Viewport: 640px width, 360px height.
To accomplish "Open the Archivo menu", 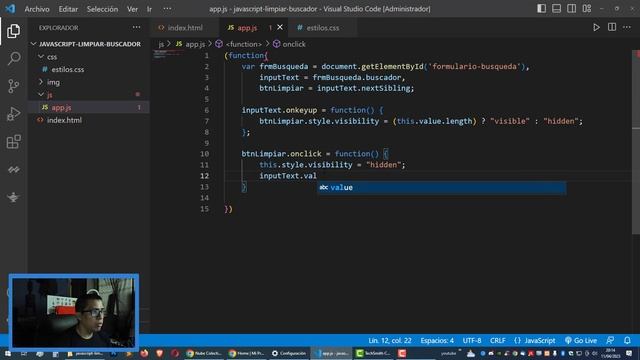I will click(x=37, y=9).
